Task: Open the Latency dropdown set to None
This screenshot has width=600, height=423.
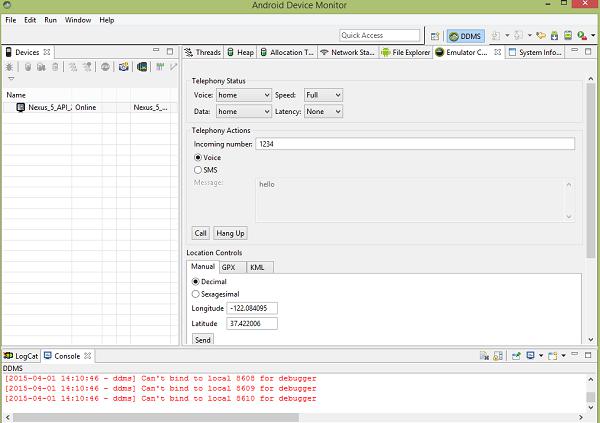Action: tap(323, 111)
